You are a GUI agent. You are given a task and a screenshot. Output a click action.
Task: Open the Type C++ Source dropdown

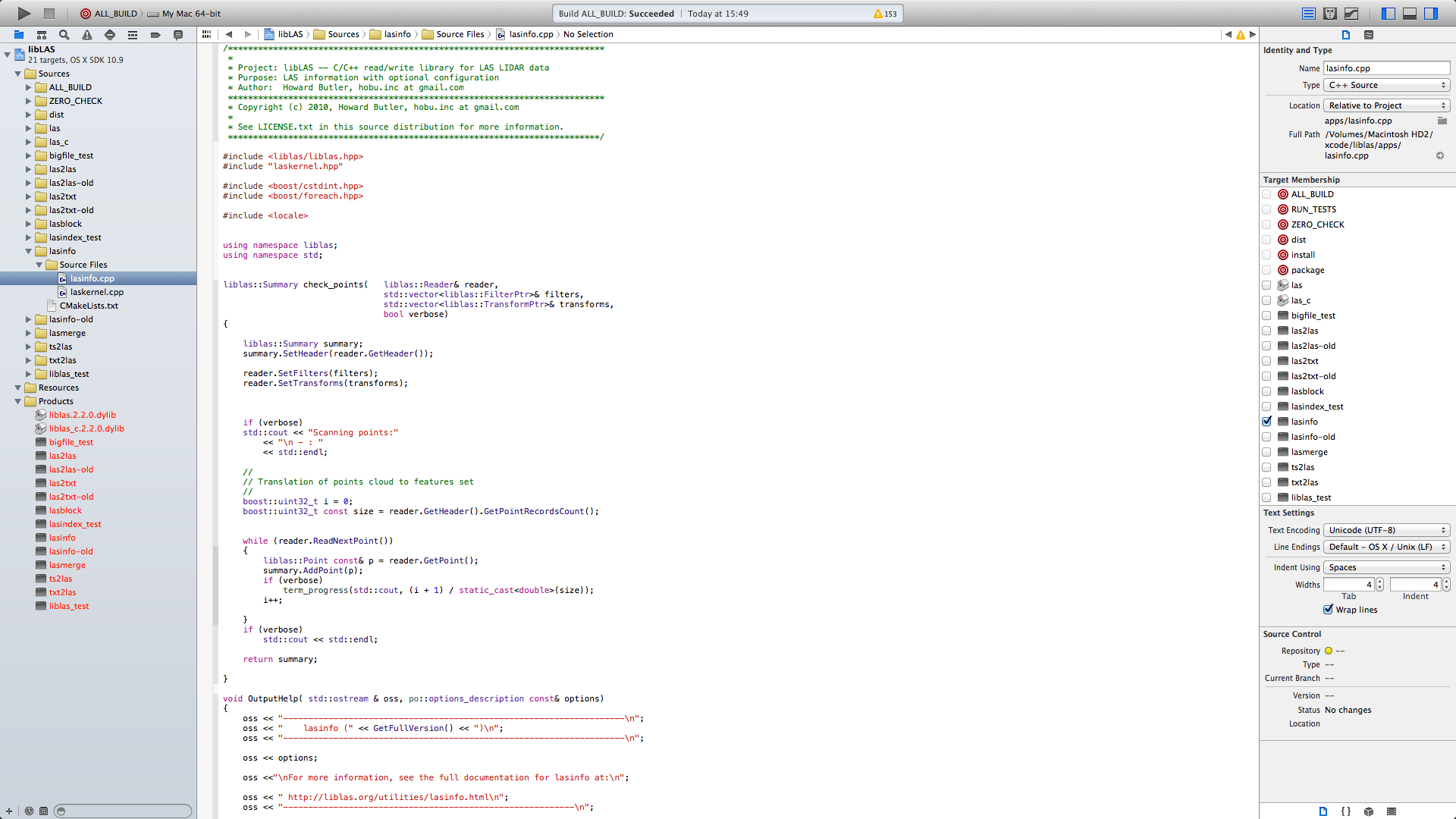[x=1386, y=85]
